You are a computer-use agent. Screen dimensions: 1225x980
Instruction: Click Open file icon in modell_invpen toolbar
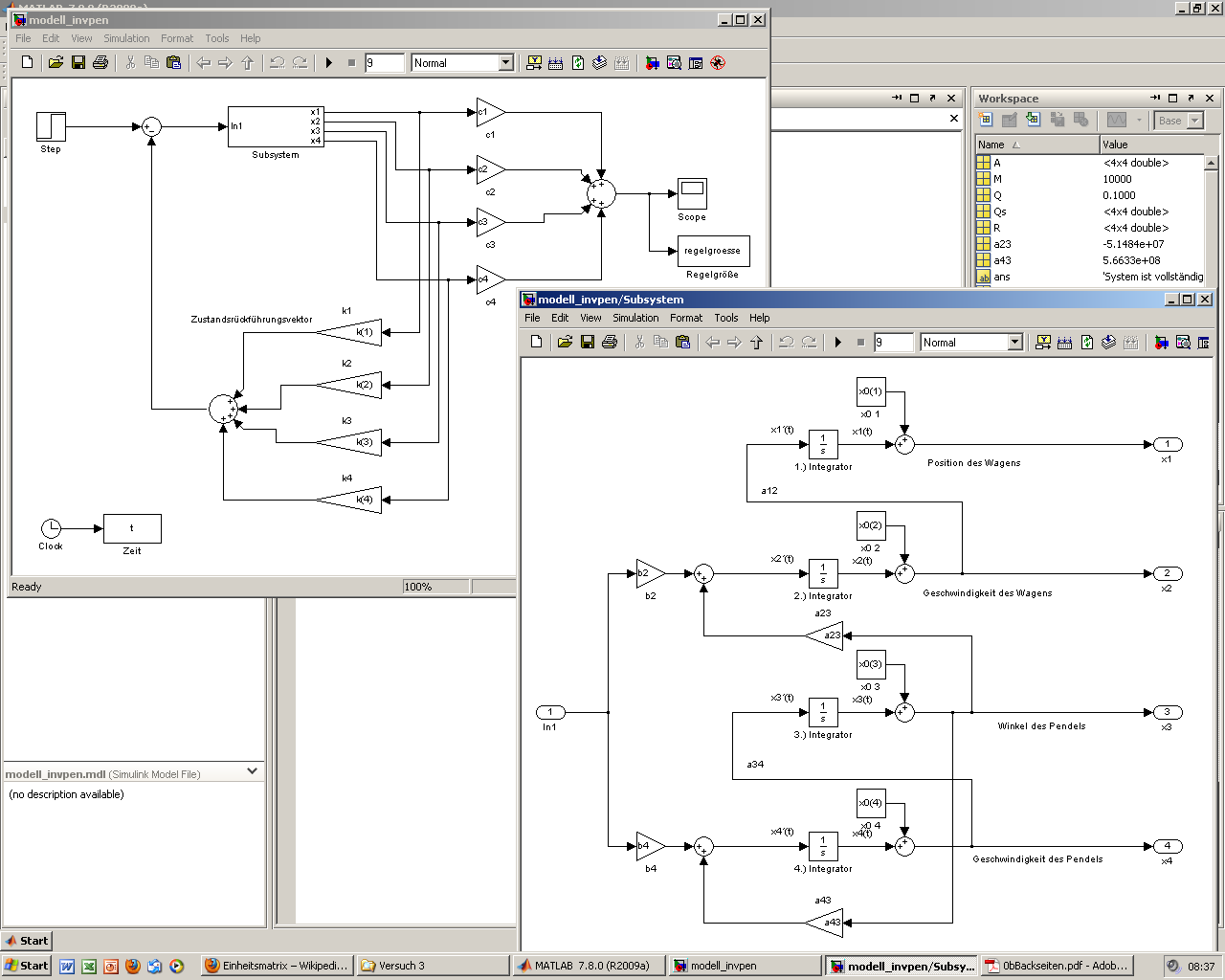coord(56,62)
